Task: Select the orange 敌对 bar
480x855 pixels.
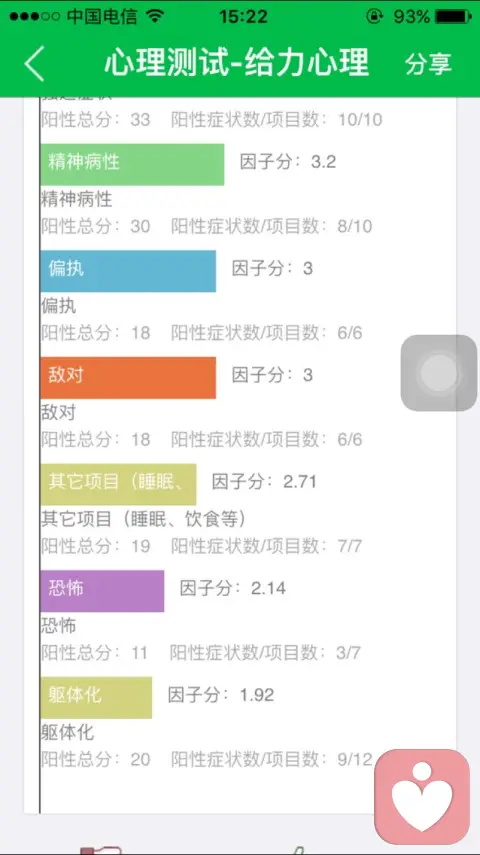Action: tap(128, 378)
